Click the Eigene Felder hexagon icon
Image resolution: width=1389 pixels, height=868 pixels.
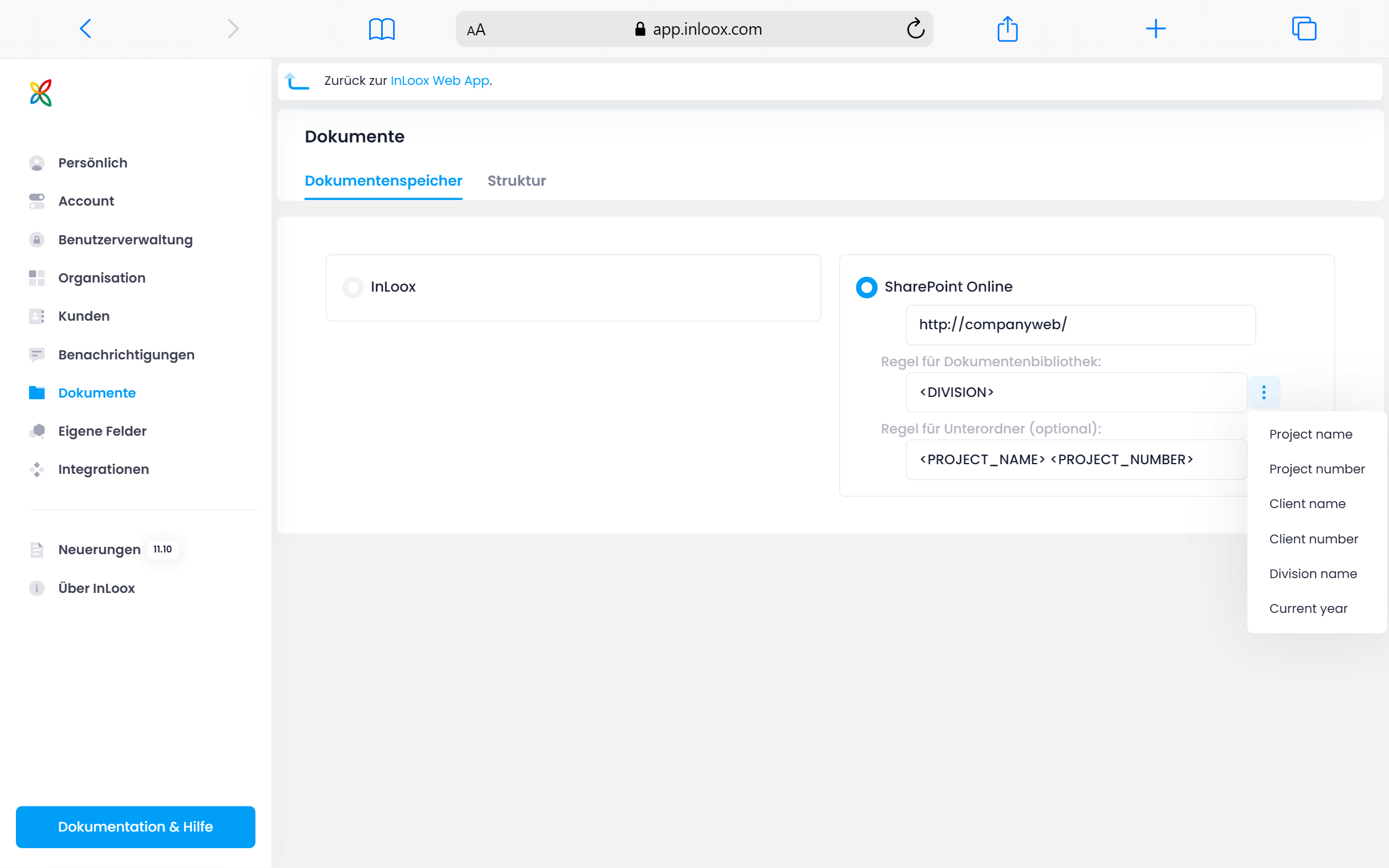click(x=37, y=431)
